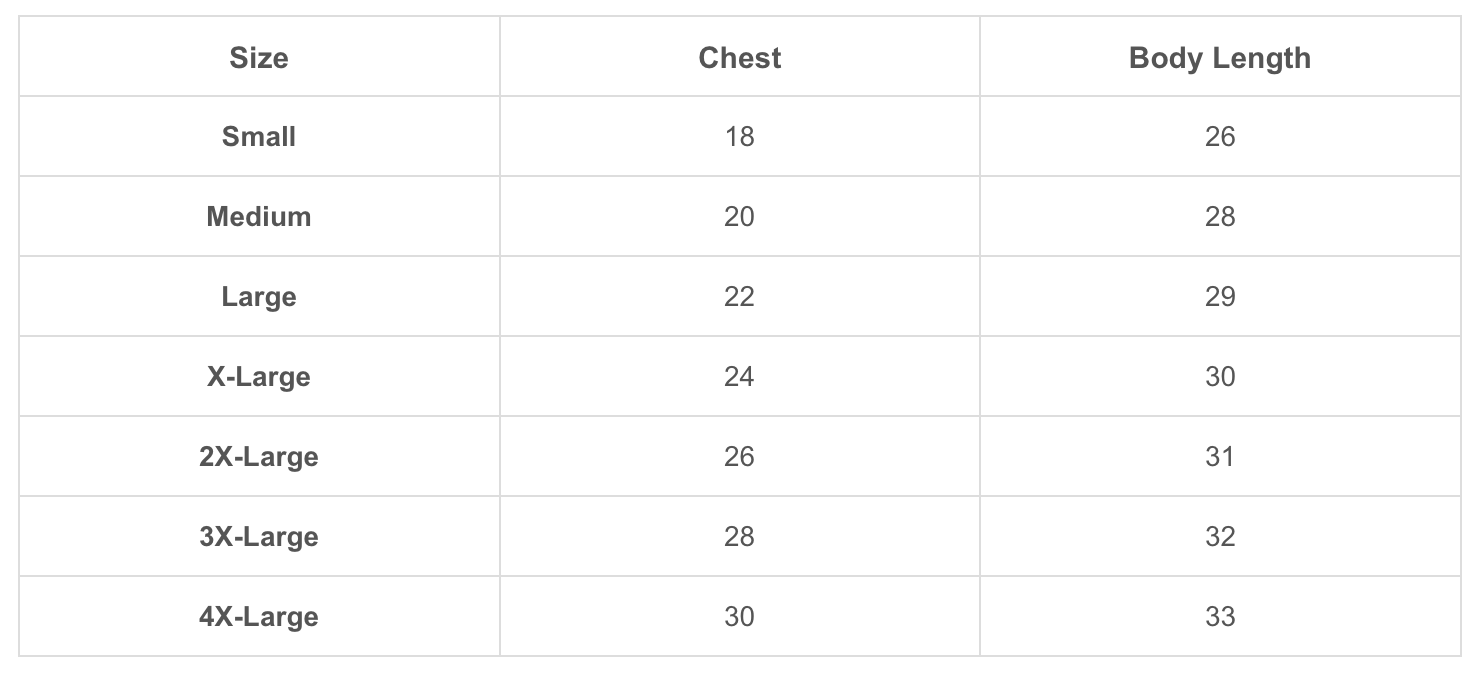This screenshot has height=678, width=1484.
Task: Click the body length 29 for Large
Action: click(x=1220, y=297)
